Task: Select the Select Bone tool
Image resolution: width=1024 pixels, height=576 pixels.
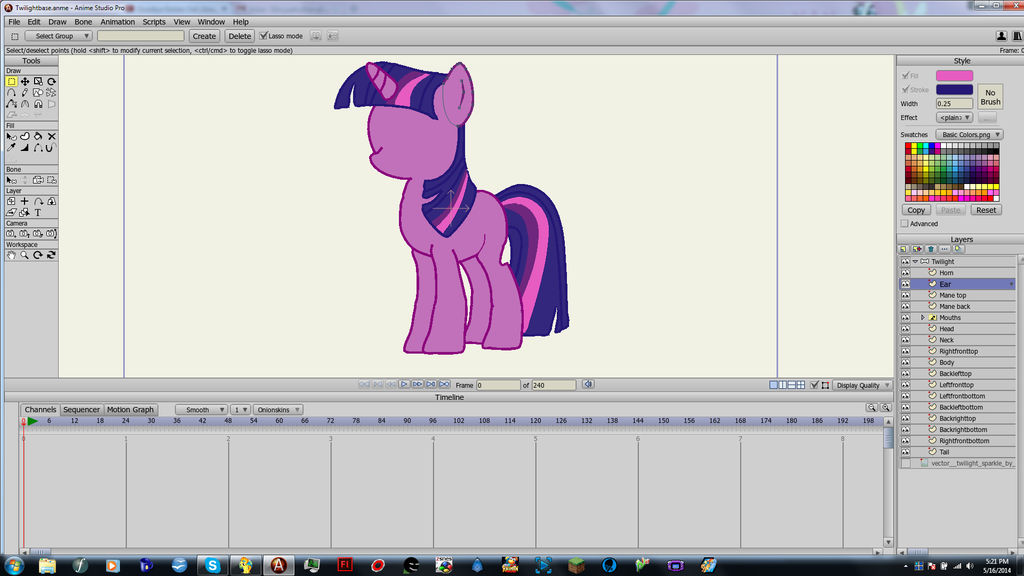Action: pyautogui.click(x=10, y=179)
